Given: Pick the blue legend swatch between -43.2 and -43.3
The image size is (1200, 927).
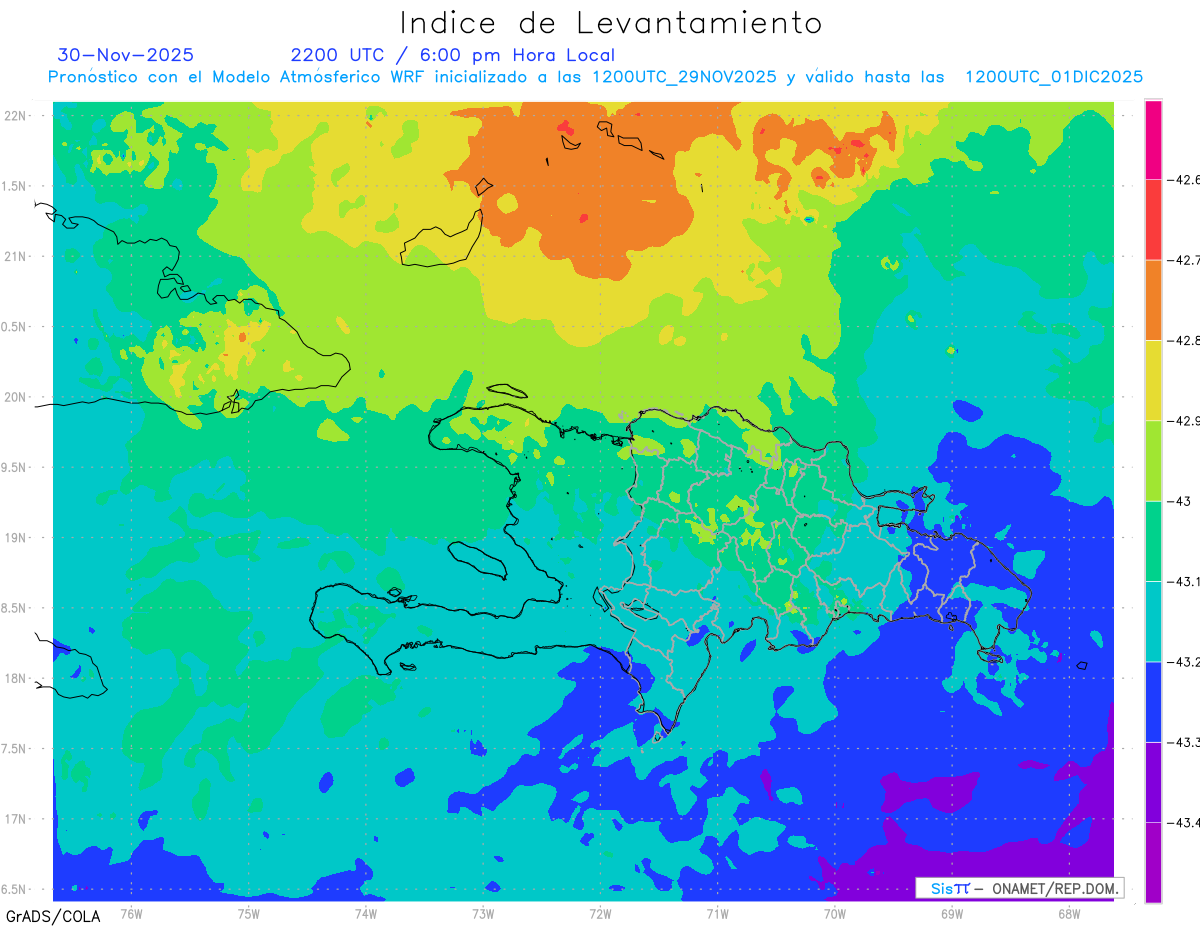Looking at the screenshot, I should coord(1153,702).
